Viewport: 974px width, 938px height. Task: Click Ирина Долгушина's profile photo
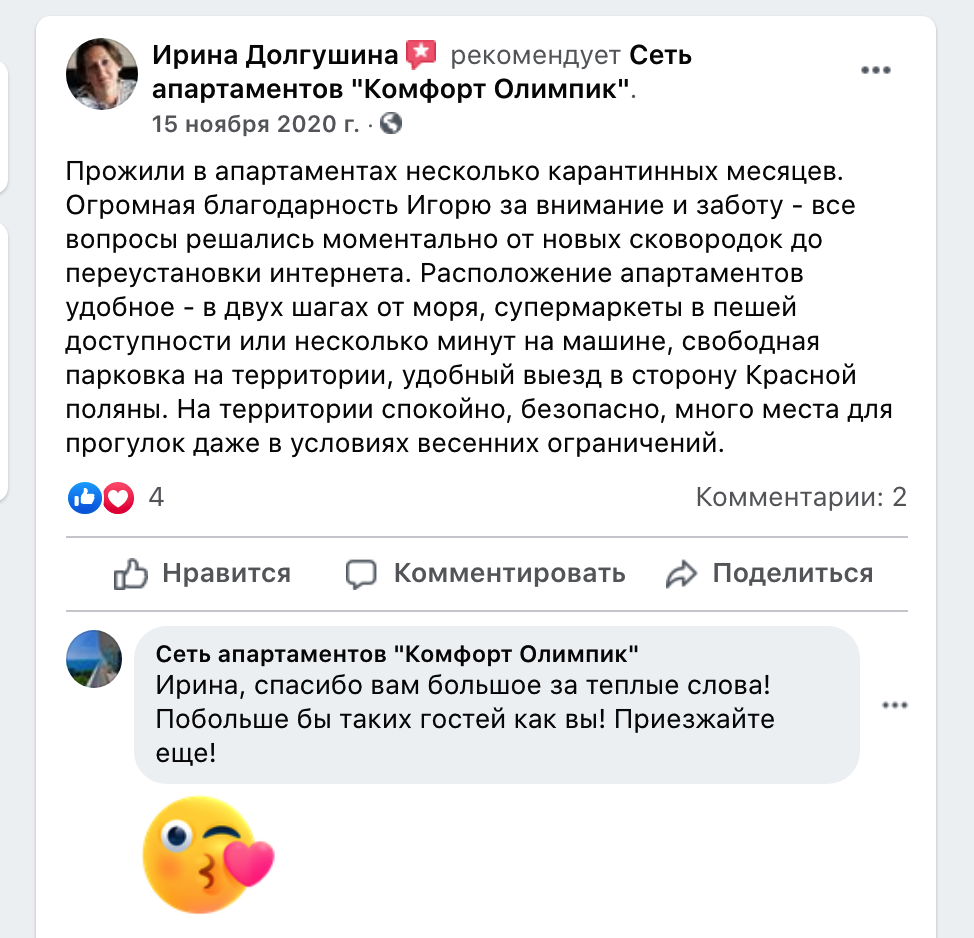[102, 74]
